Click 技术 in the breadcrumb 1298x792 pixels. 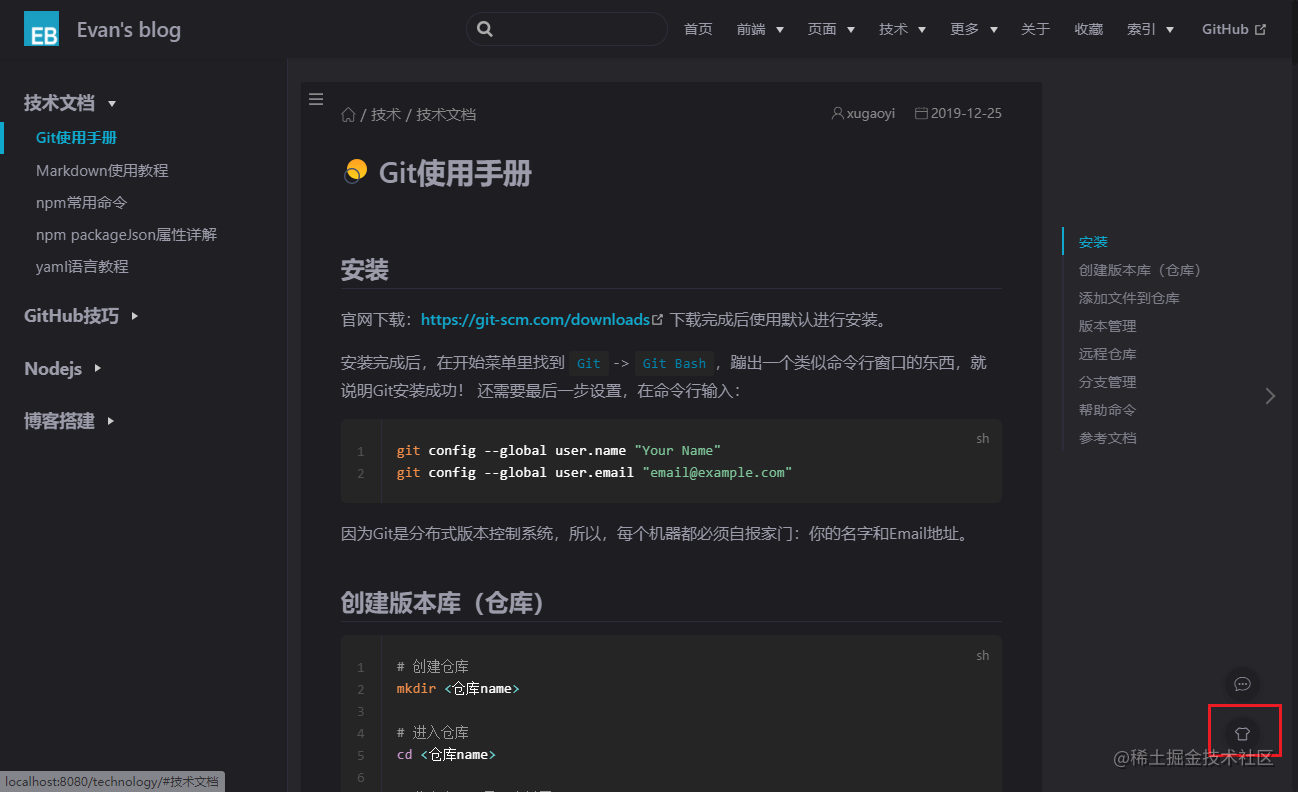386,114
